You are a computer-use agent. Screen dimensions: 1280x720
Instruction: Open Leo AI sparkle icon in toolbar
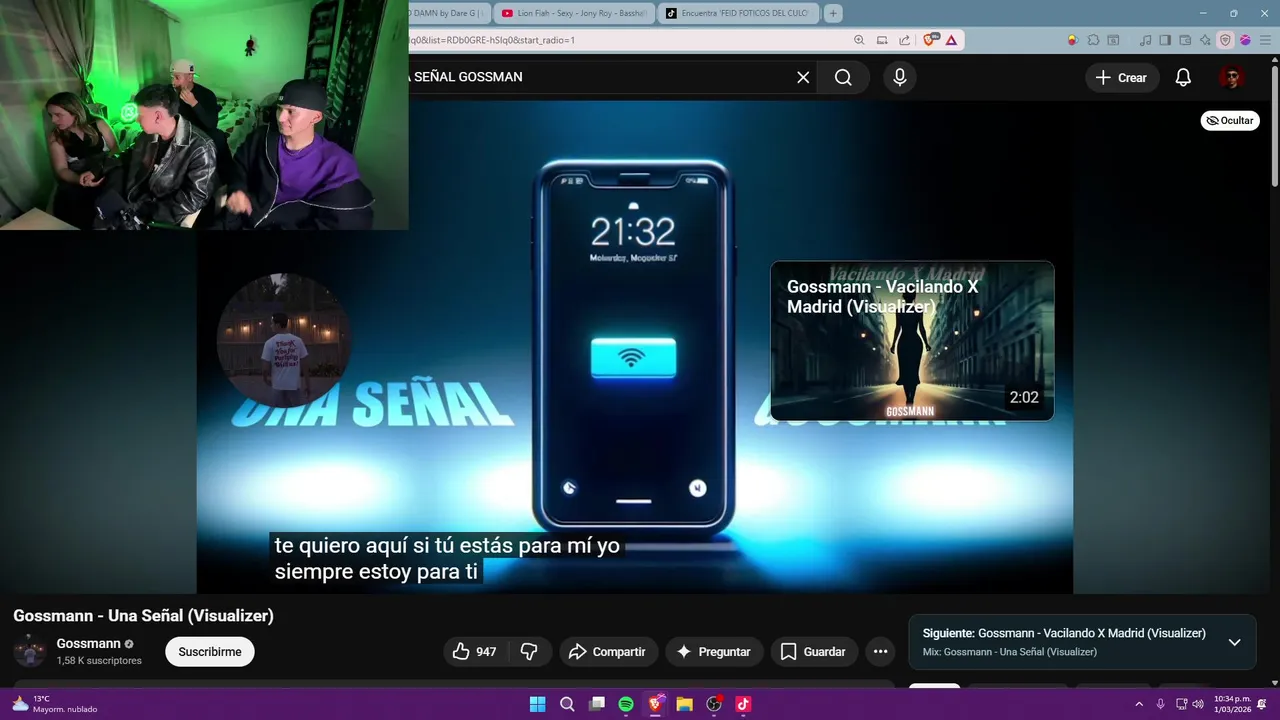point(1205,40)
